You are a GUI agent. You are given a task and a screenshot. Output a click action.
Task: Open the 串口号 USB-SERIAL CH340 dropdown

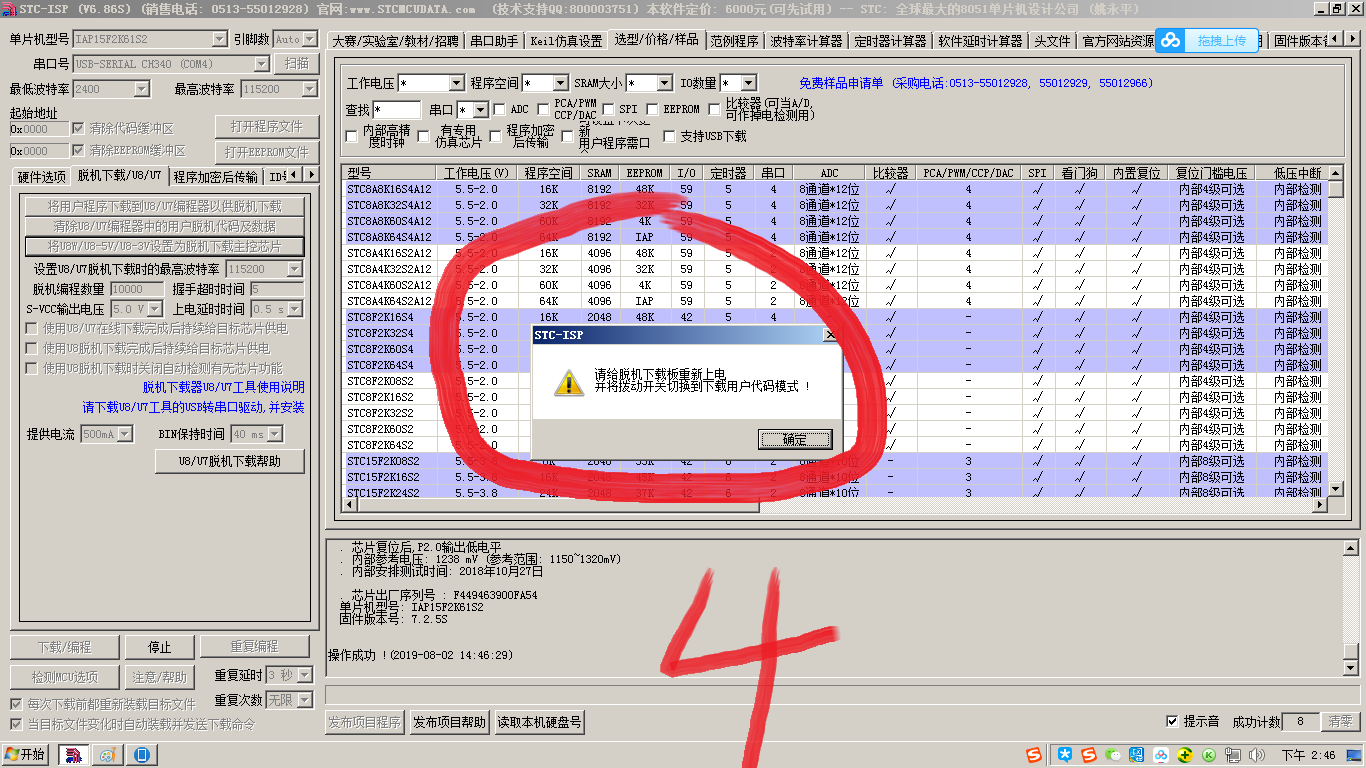click(x=262, y=64)
